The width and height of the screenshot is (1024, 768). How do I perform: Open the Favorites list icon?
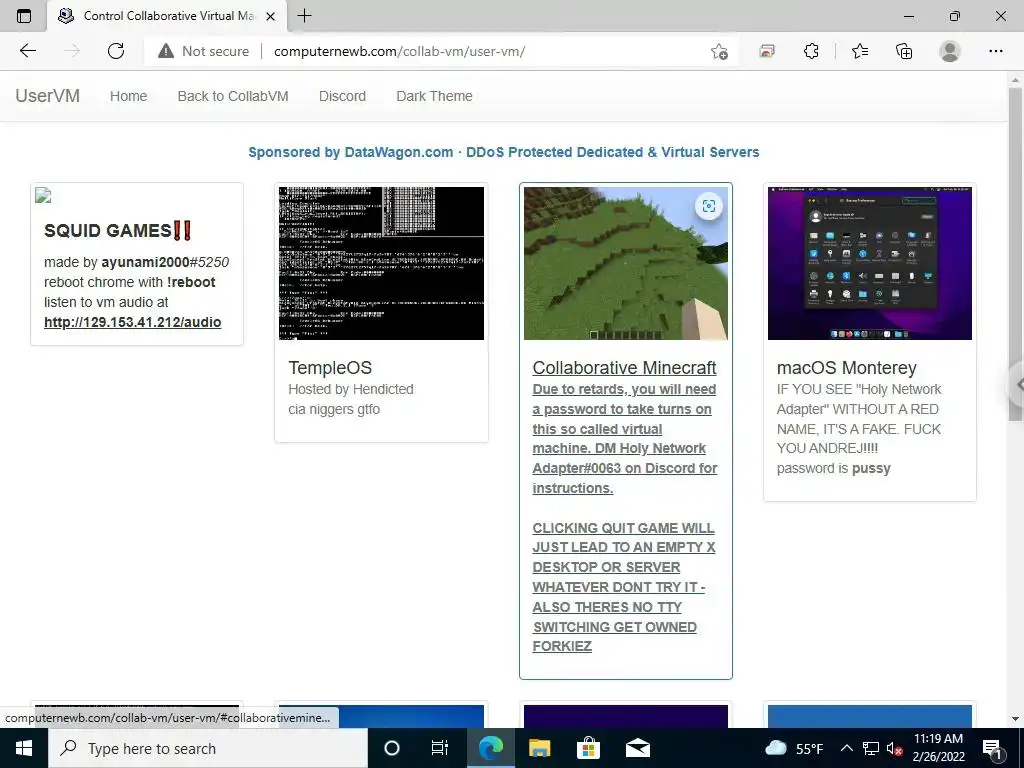click(x=860, y=51)
